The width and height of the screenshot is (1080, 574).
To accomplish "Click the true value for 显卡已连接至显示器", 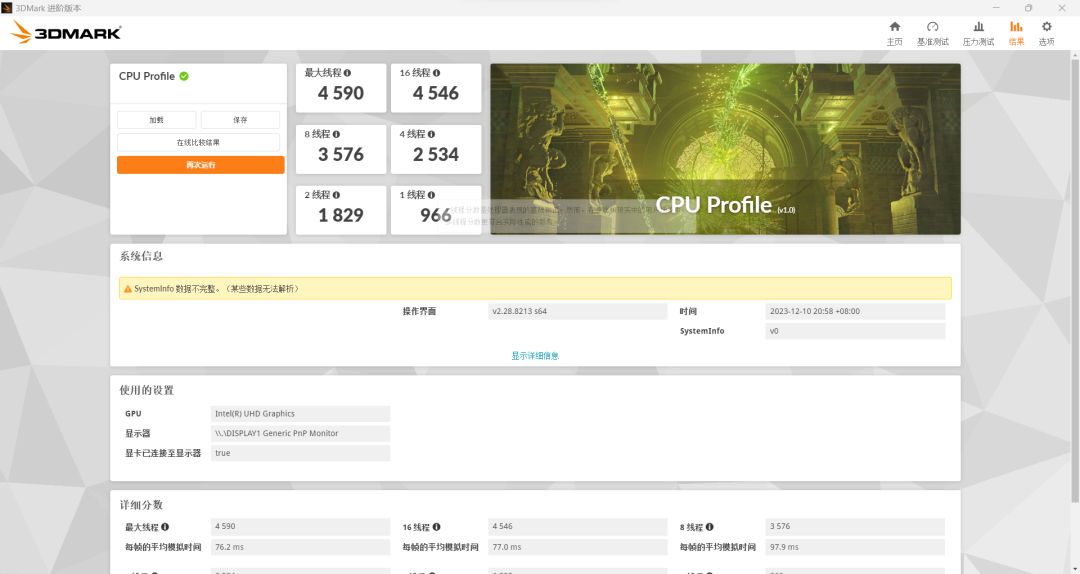I will tap(300, 453).
